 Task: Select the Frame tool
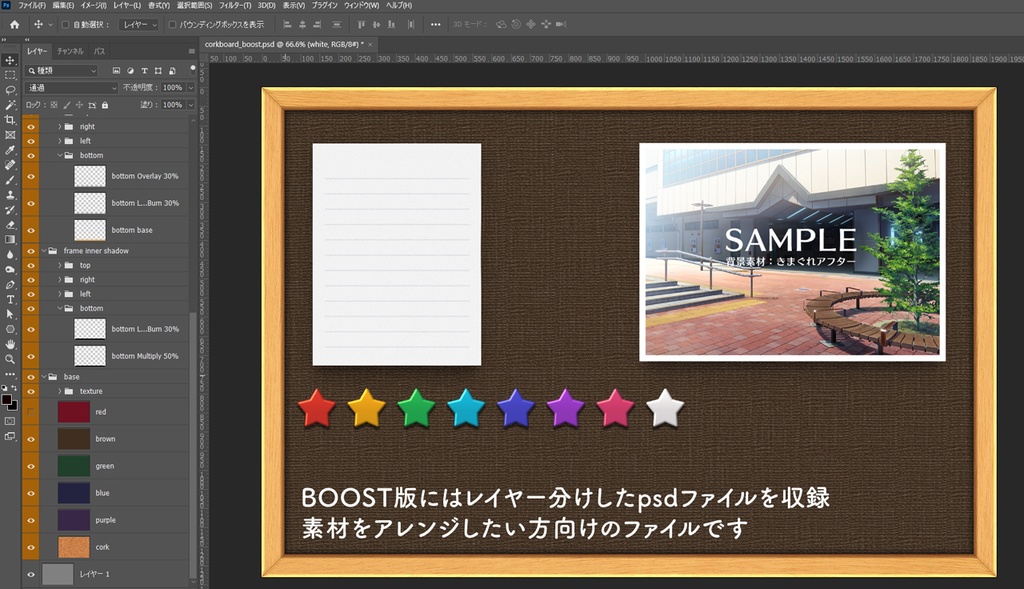10,135
